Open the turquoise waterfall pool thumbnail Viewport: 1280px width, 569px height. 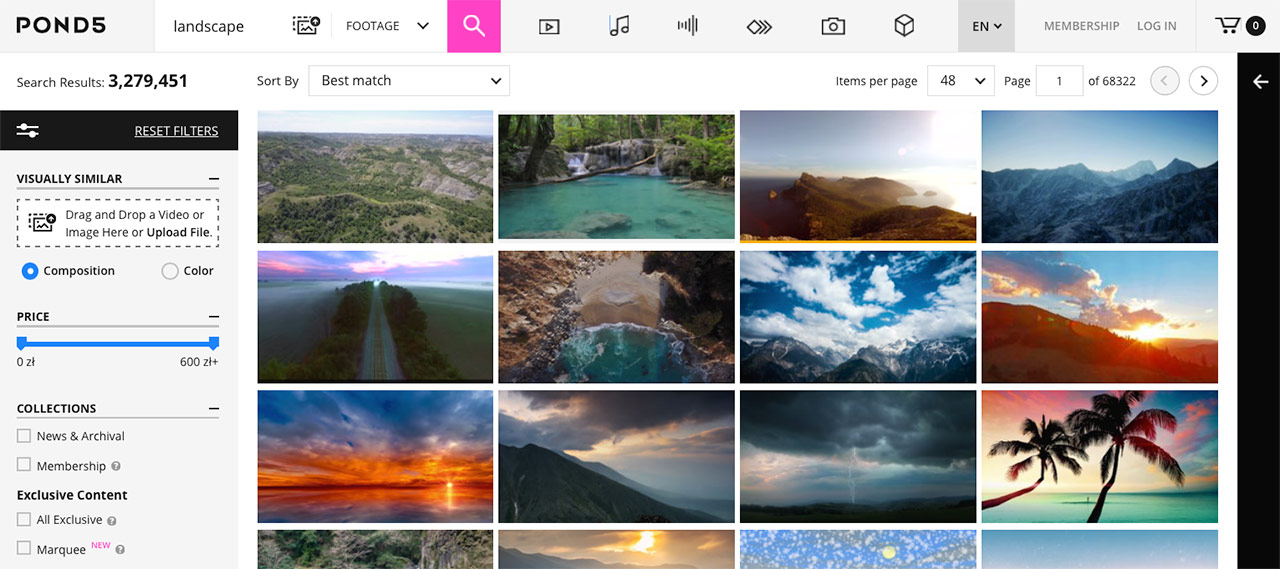(x=617, y=177)
